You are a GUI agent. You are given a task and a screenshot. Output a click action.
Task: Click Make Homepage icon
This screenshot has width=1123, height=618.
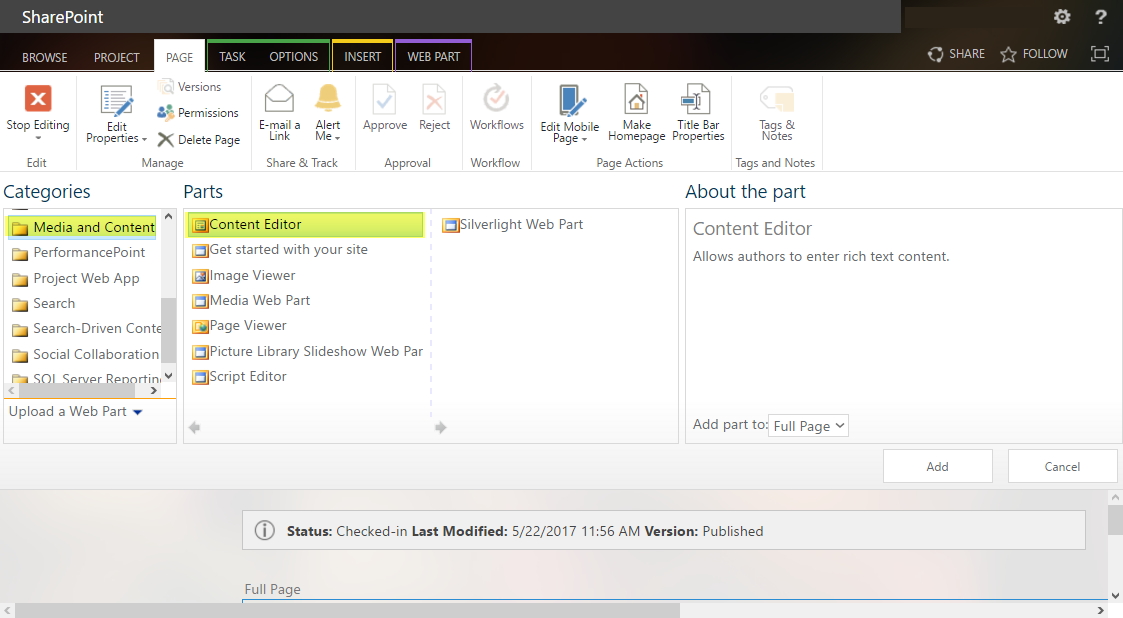coord(636,99)
